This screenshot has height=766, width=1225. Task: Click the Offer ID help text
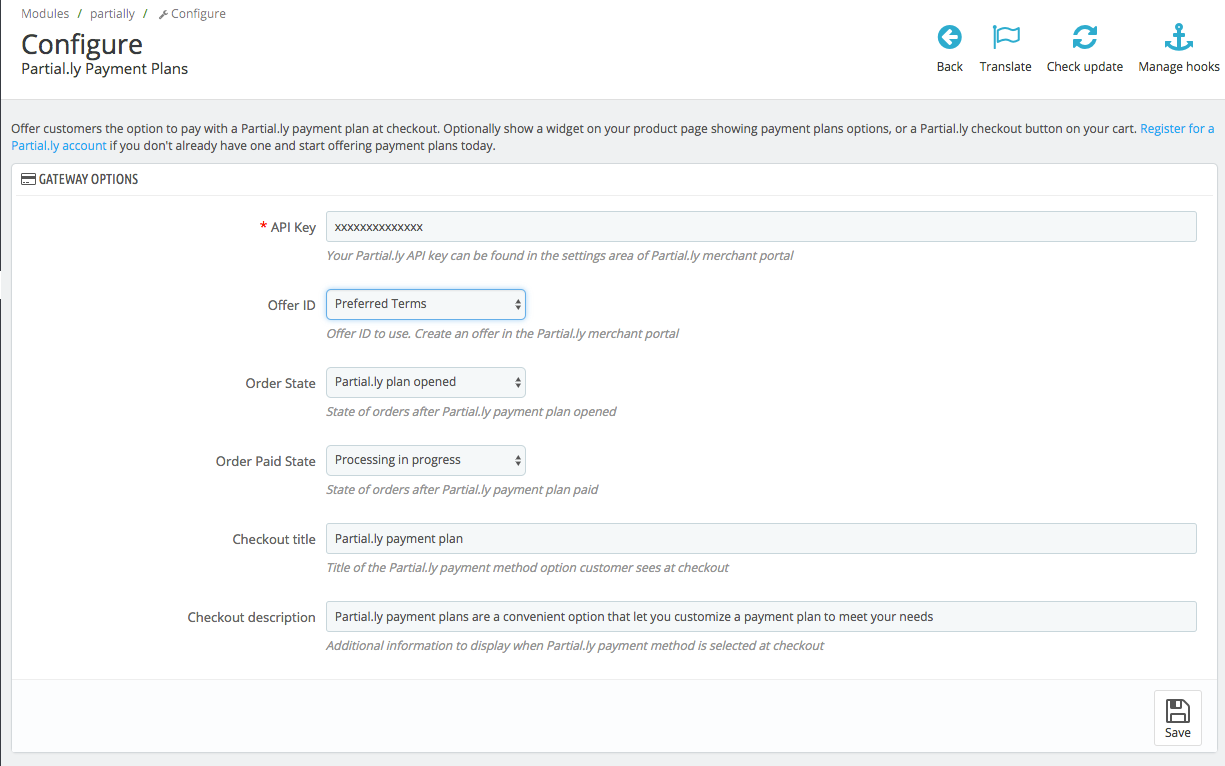[x=503, y=333]
